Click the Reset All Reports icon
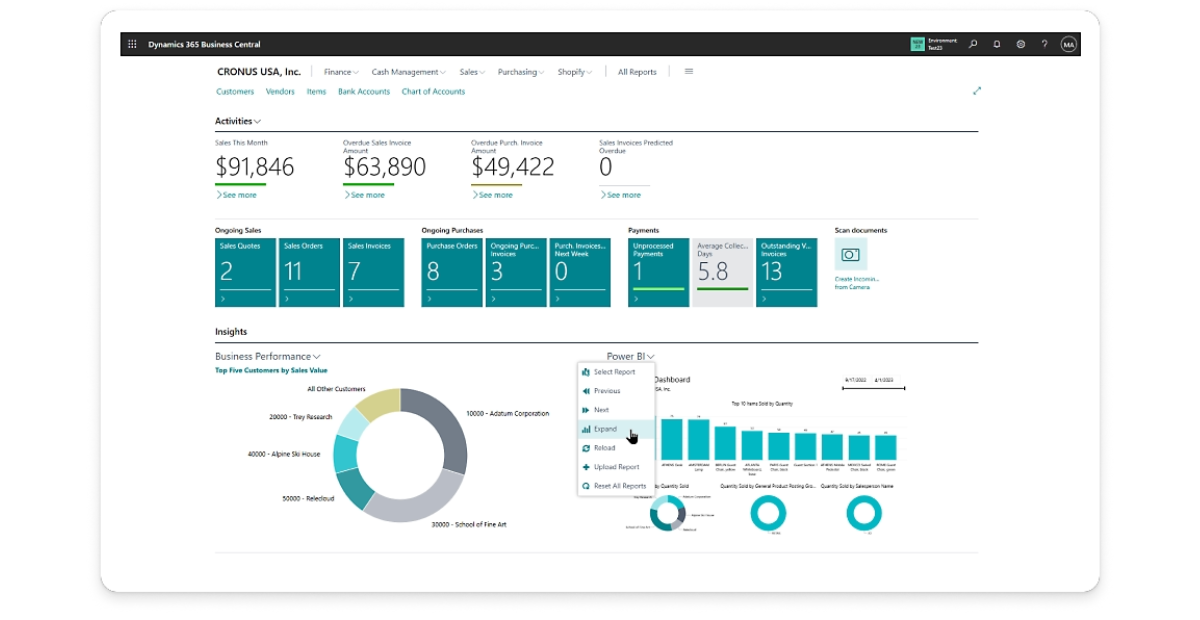The height and width of the screenshot is (620, 1200). pos(586,486)
